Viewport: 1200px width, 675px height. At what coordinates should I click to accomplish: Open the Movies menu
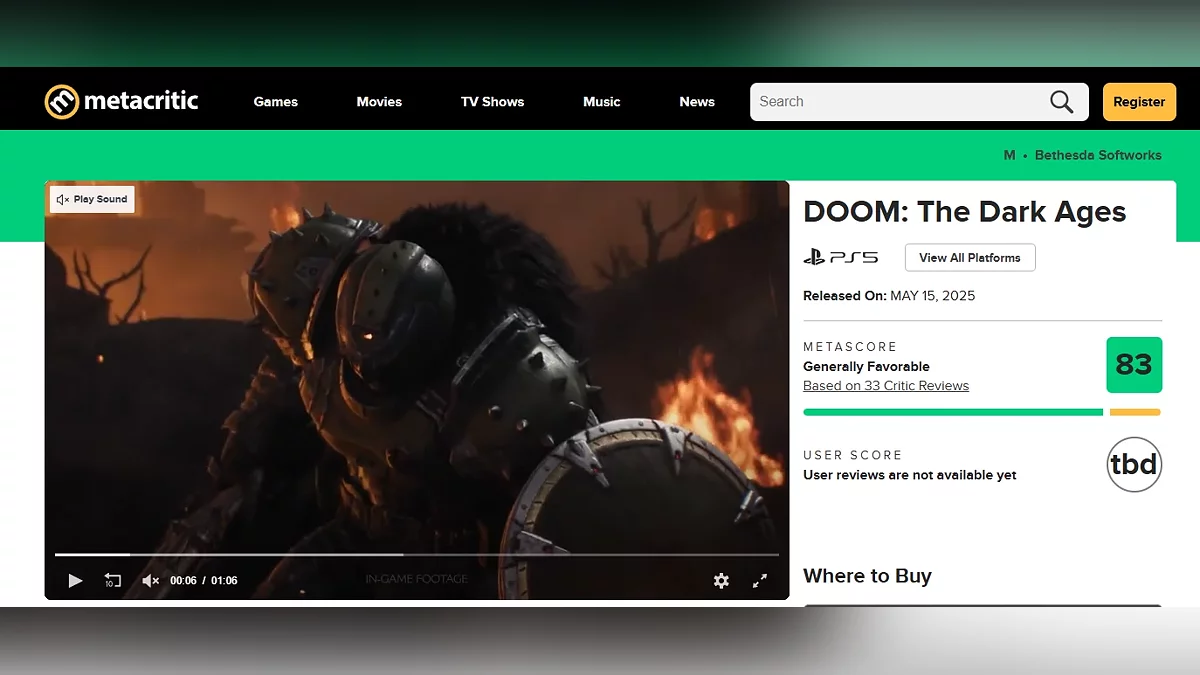tap(379, 102)
